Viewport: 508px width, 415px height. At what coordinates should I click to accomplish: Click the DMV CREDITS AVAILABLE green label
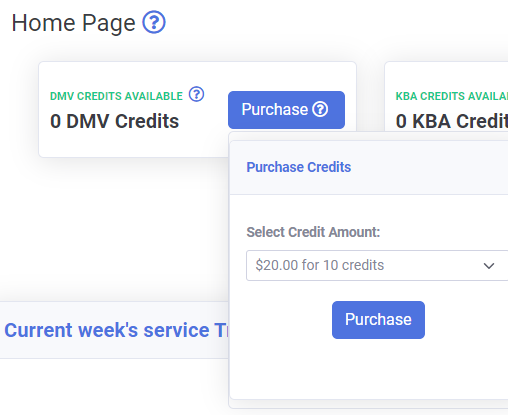click(116, 96)
